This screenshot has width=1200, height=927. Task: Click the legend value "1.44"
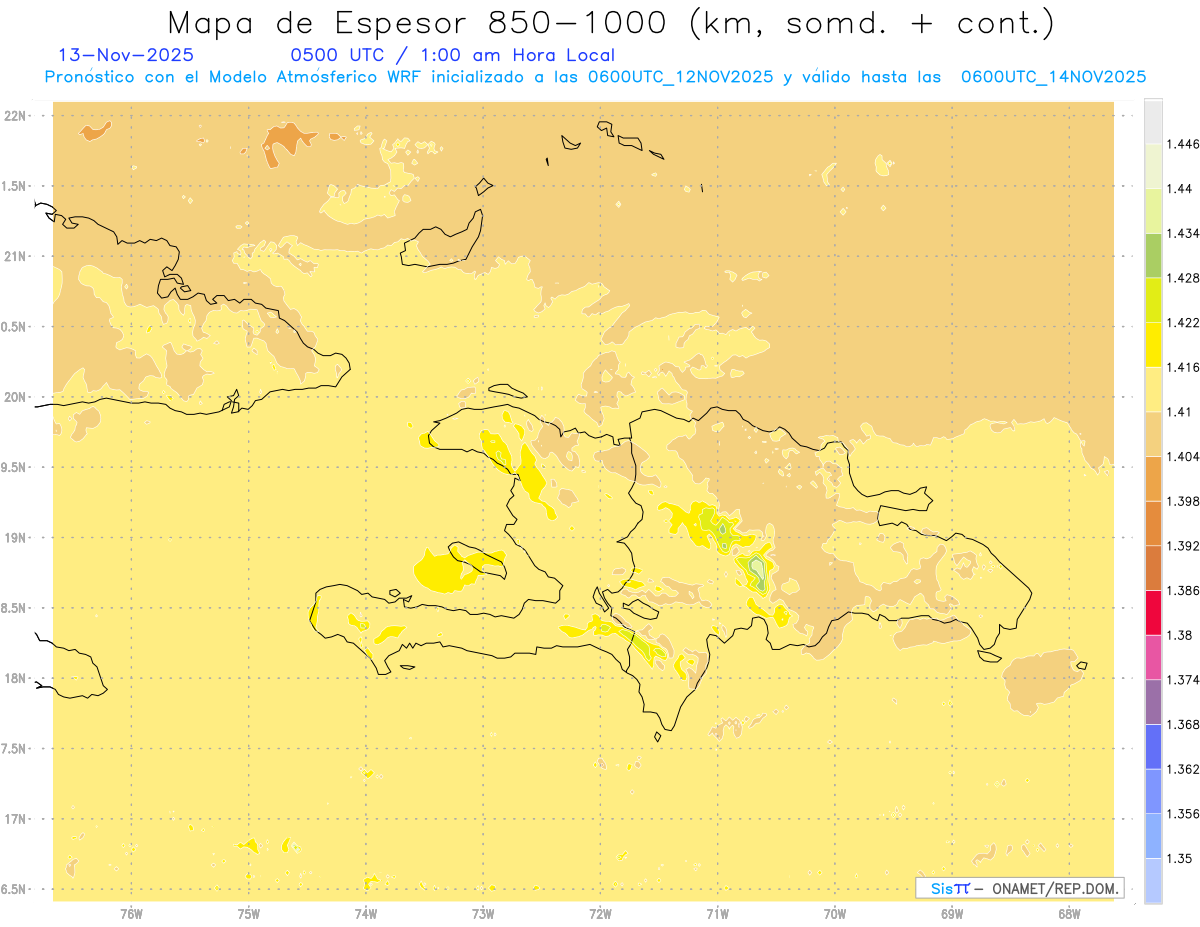pos(1180,189)
